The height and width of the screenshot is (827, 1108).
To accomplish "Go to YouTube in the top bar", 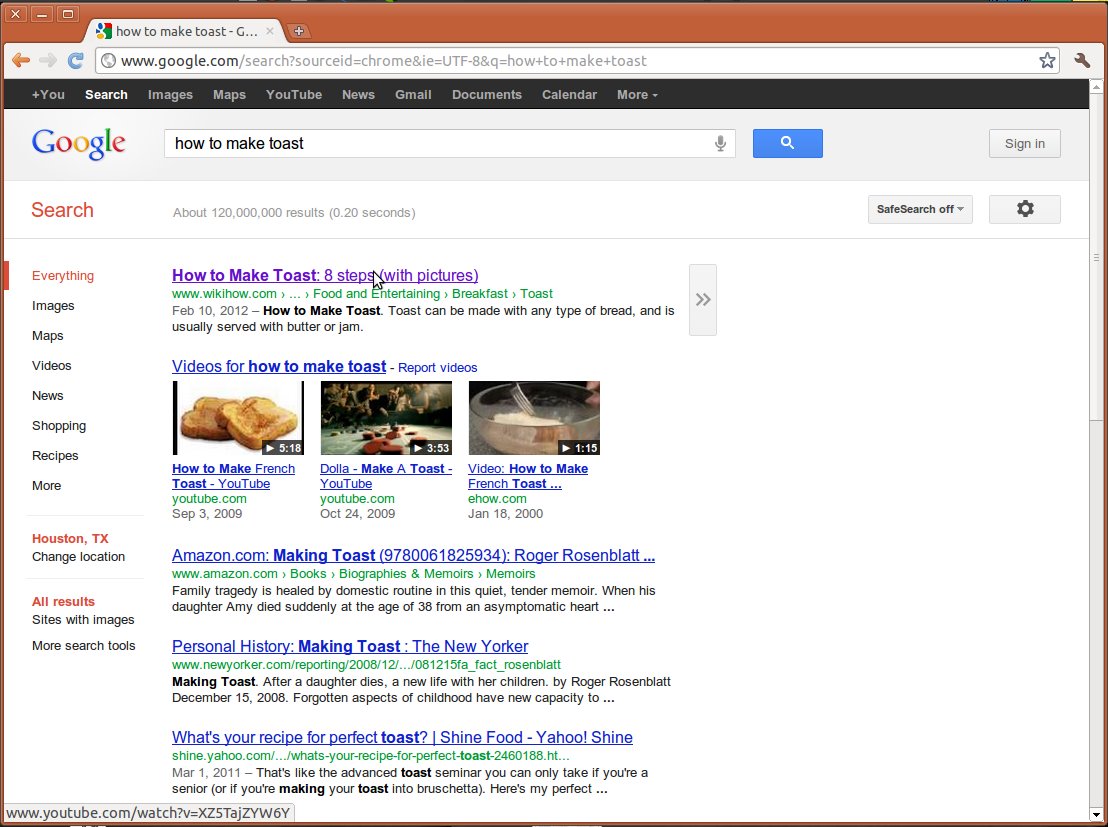I will [x=294, y=95].
